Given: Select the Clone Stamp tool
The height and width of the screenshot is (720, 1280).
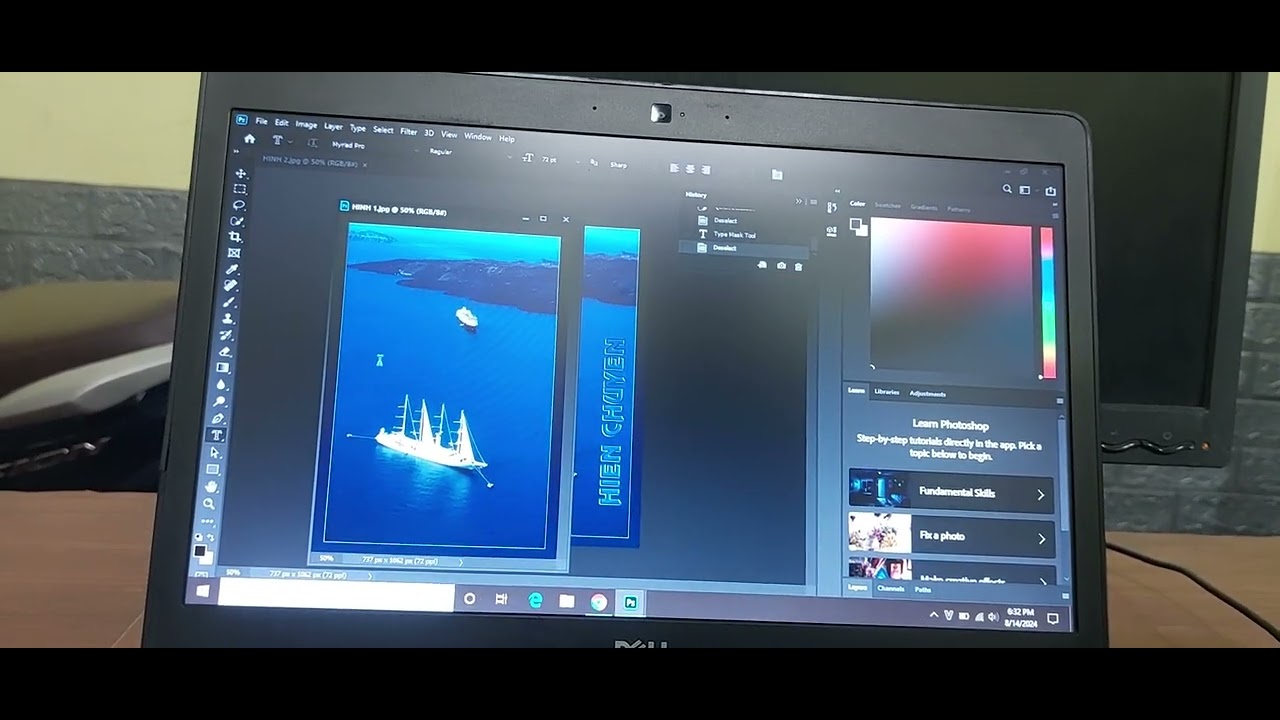Looking at the screenshot, I should point(229,318).
